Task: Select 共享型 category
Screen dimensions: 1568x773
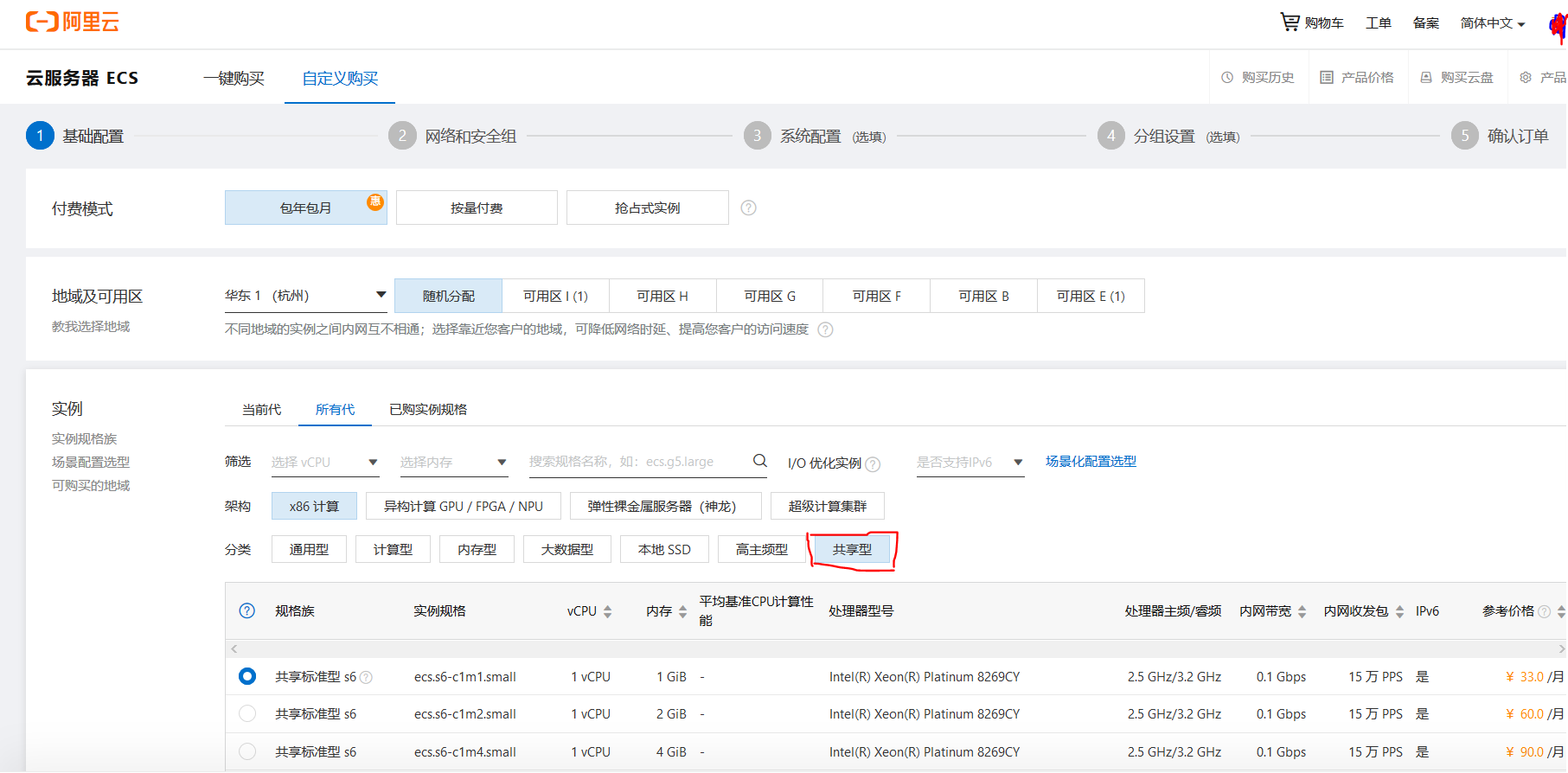Action: [853, 549]
